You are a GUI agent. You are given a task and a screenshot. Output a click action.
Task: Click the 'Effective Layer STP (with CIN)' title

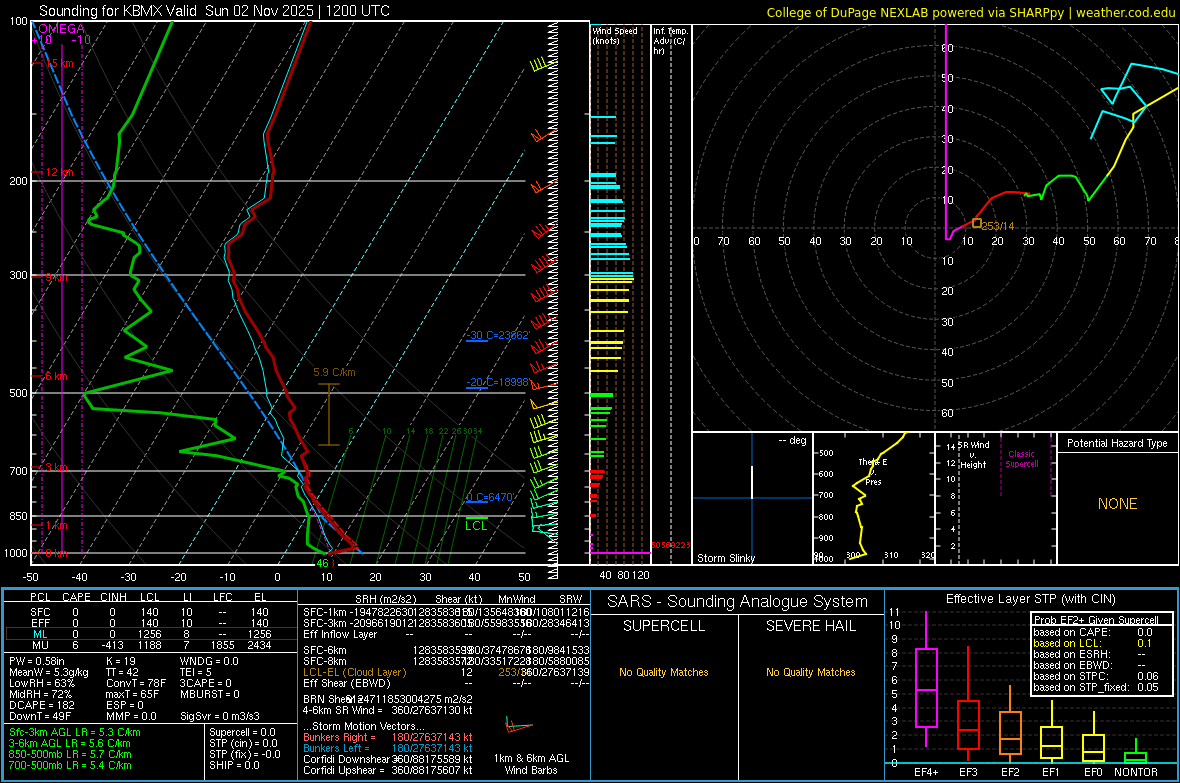(1030, 599)
